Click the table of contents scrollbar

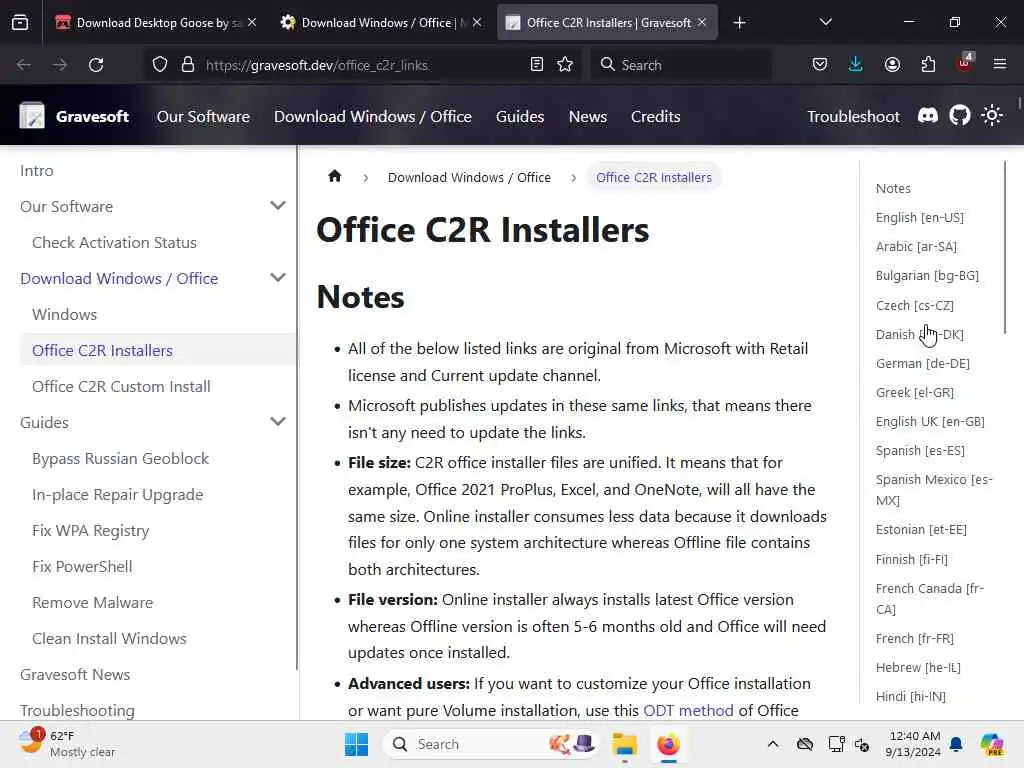coord(1004,247)
